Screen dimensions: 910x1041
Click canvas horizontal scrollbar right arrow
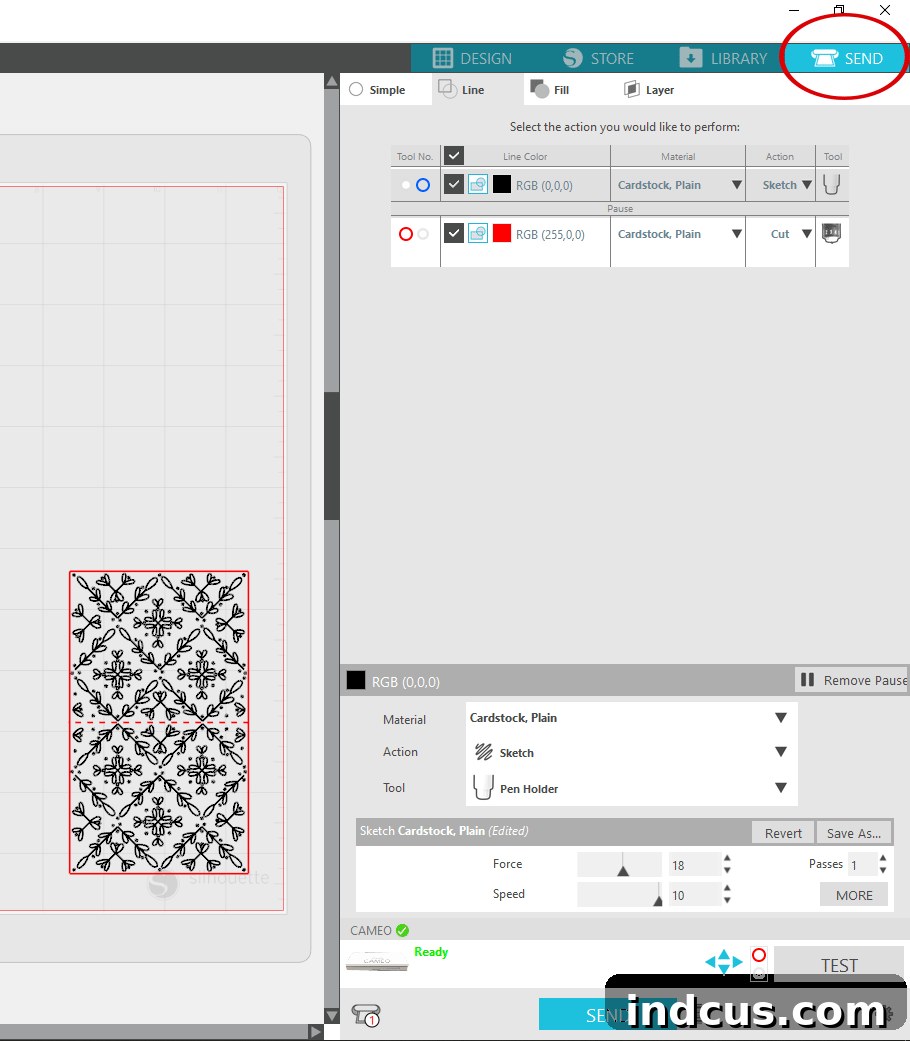[317, 1032]
